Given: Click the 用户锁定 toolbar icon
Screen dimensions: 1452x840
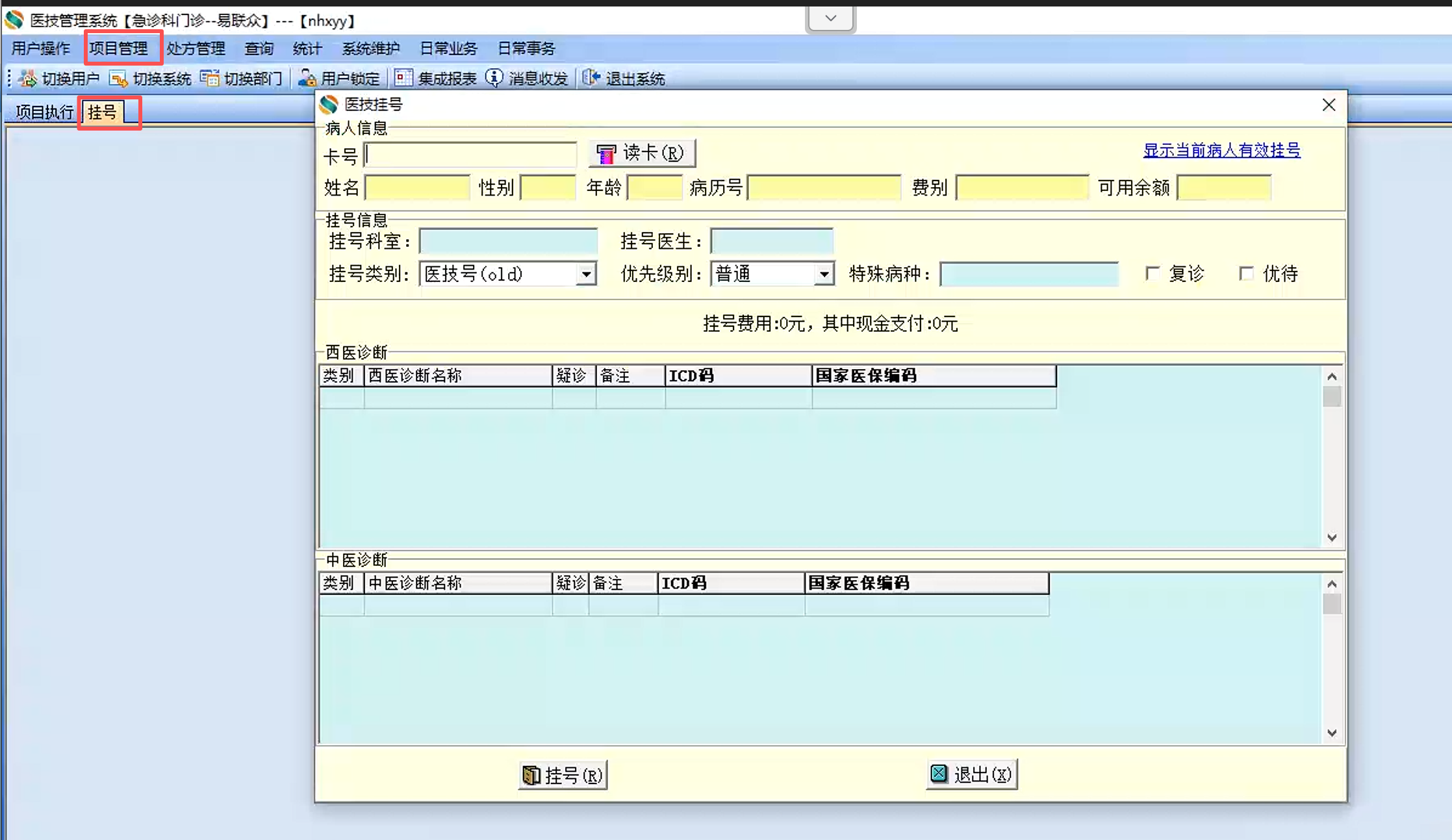Looking at the screenshot, I should pos(307,79).
